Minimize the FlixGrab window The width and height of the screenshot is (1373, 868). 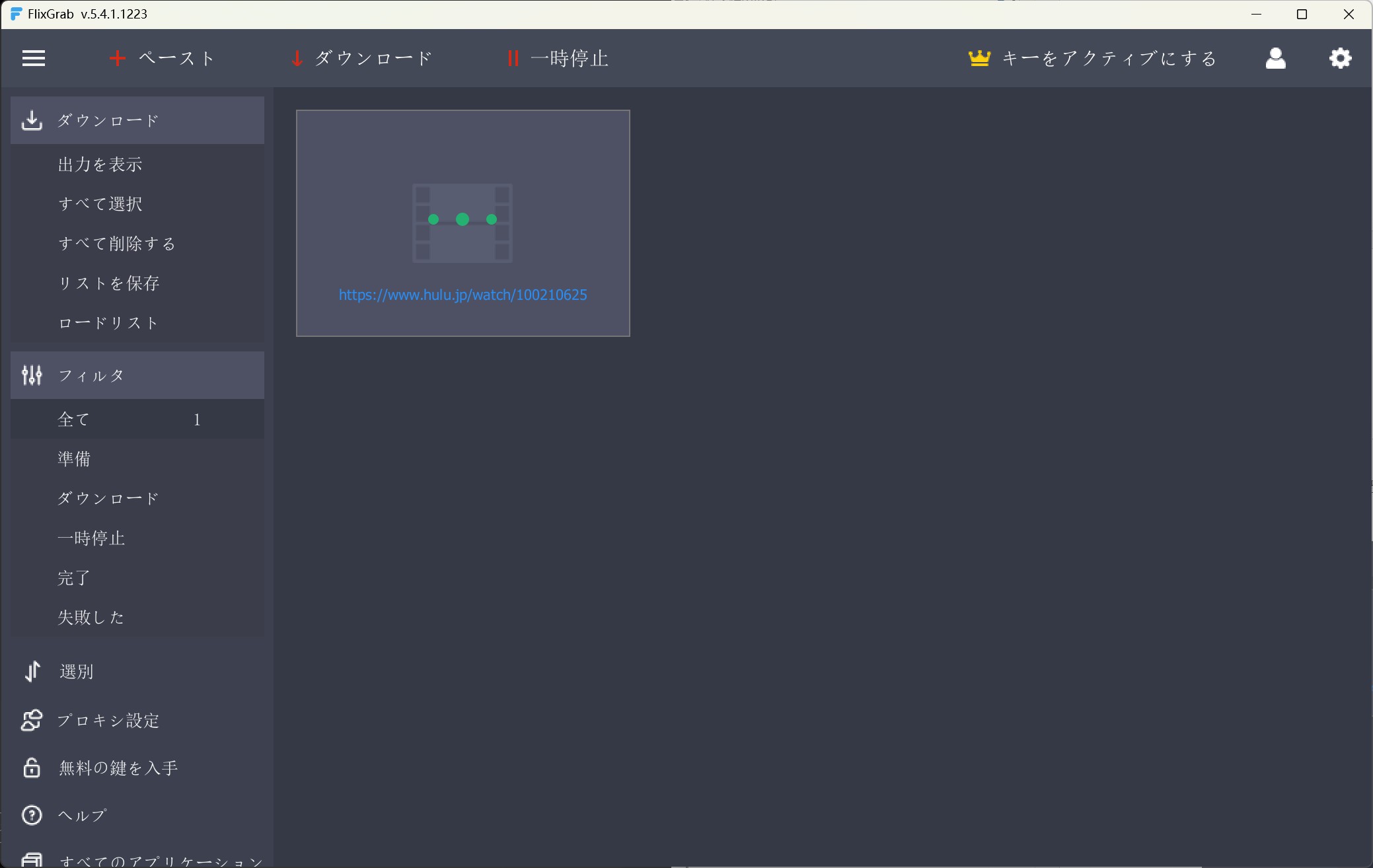coord(1257,14)
